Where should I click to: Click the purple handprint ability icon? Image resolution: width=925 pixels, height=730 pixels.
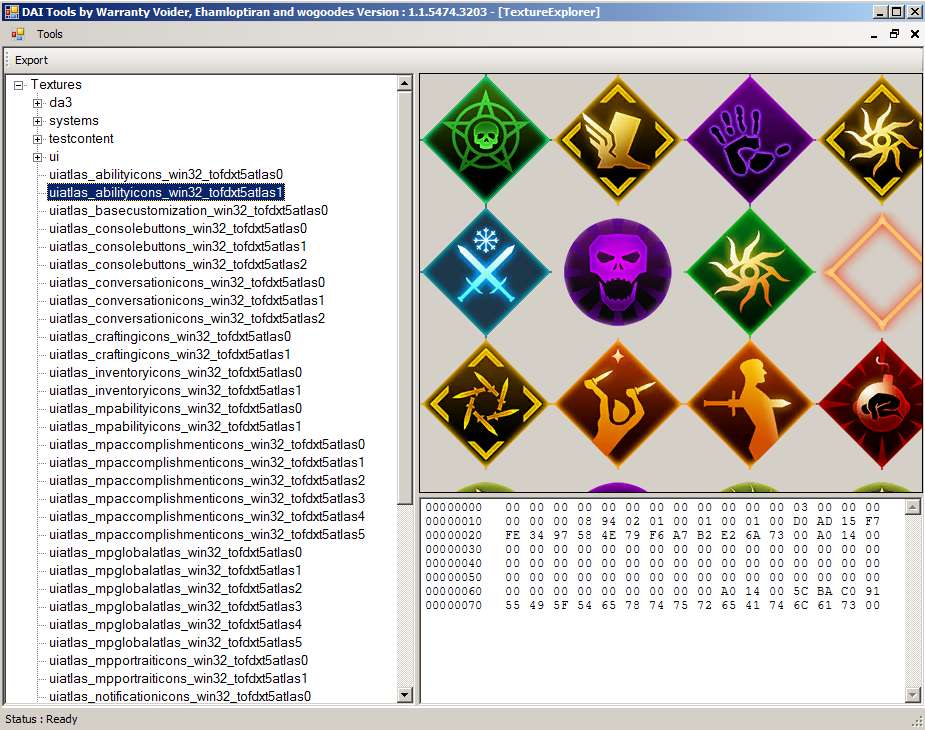[749, 138]
